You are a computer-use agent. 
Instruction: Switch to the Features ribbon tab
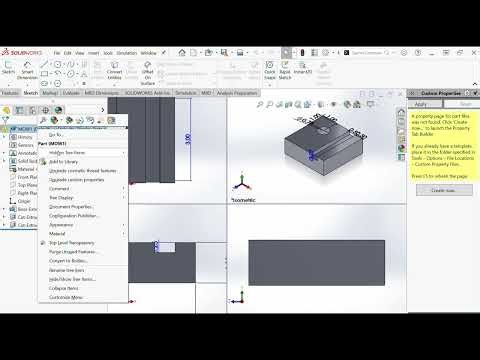tap(10, 93)
